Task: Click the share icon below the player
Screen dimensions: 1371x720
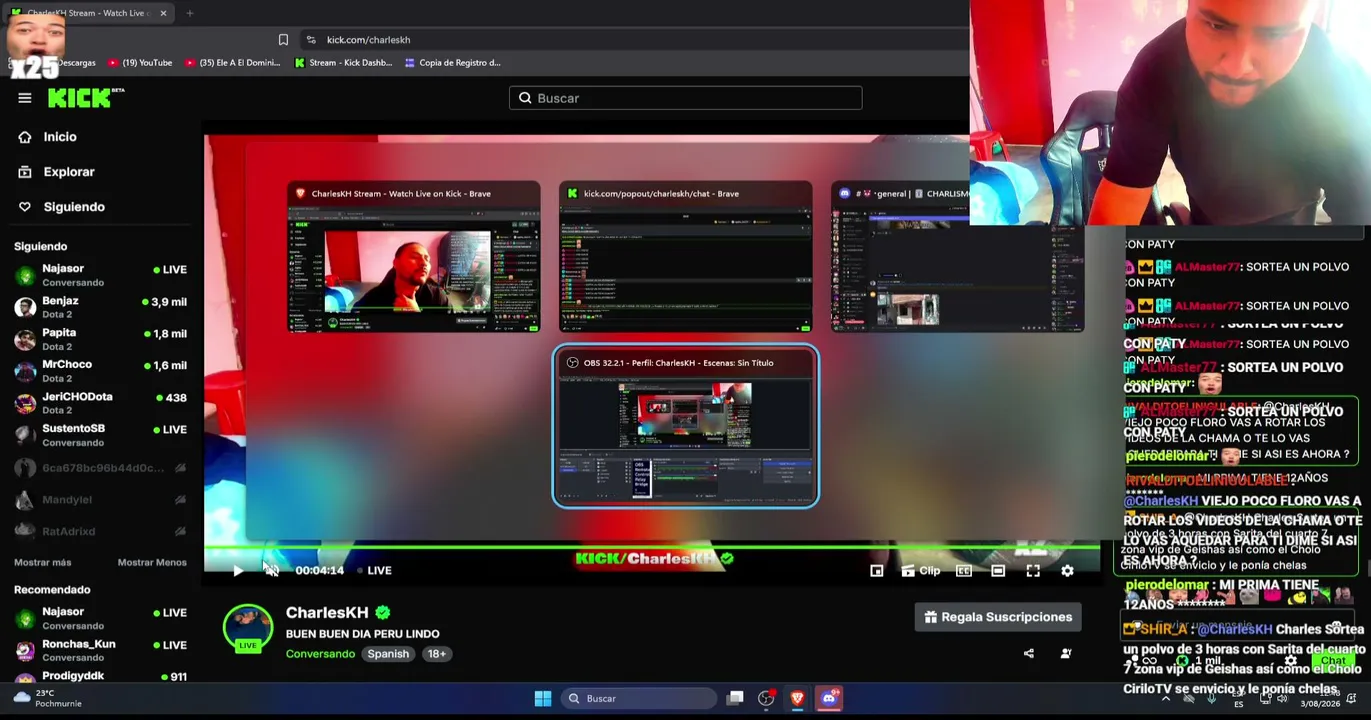Action: 1029,654
